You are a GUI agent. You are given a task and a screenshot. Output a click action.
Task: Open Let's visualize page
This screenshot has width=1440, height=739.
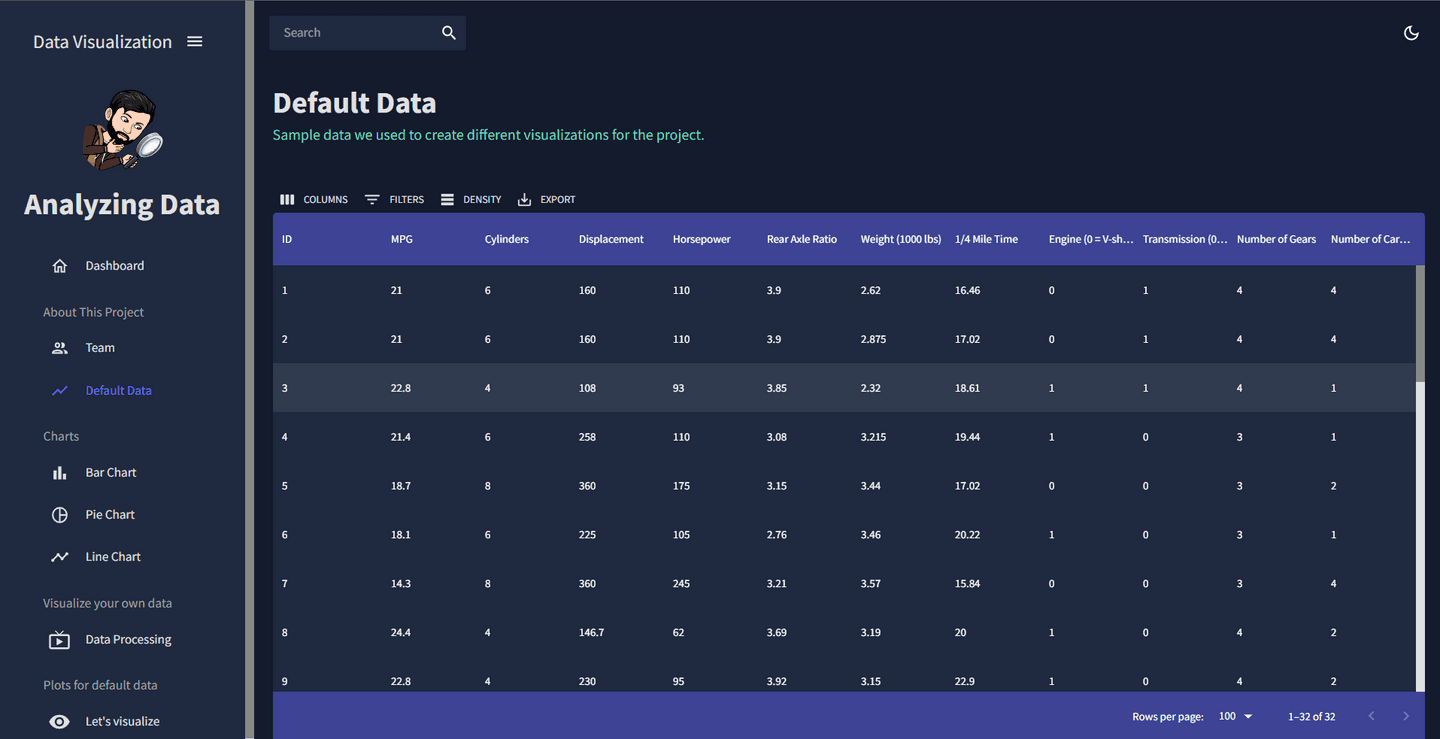[124, 722]
